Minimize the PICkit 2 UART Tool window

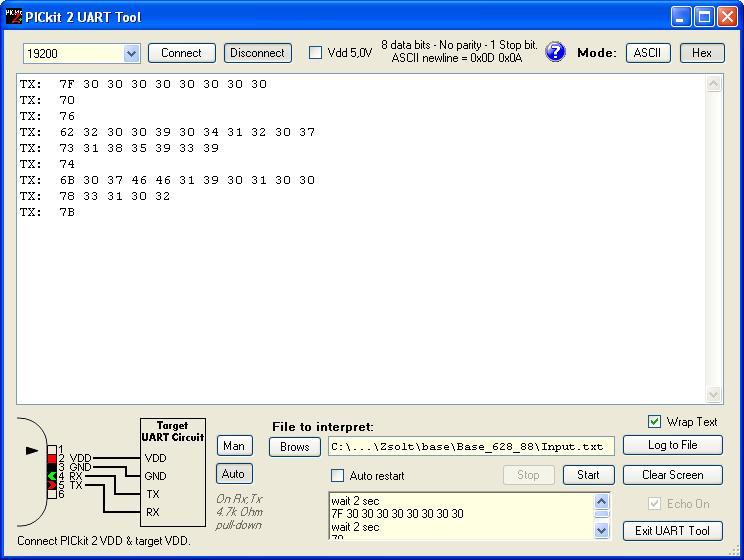click(x=680, y=17)
